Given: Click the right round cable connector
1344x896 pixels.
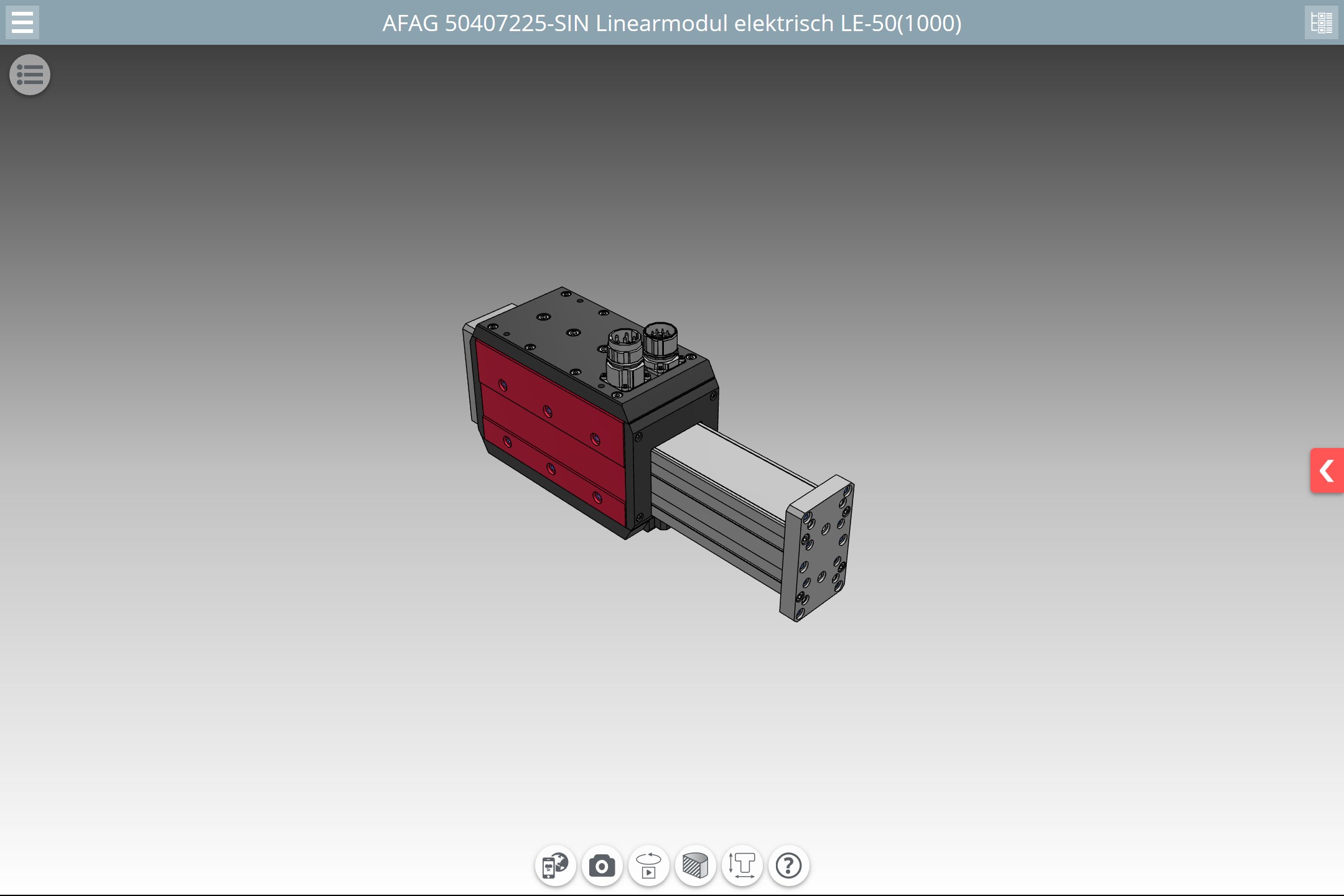Looking at the screenshot, I should (661, 345).
